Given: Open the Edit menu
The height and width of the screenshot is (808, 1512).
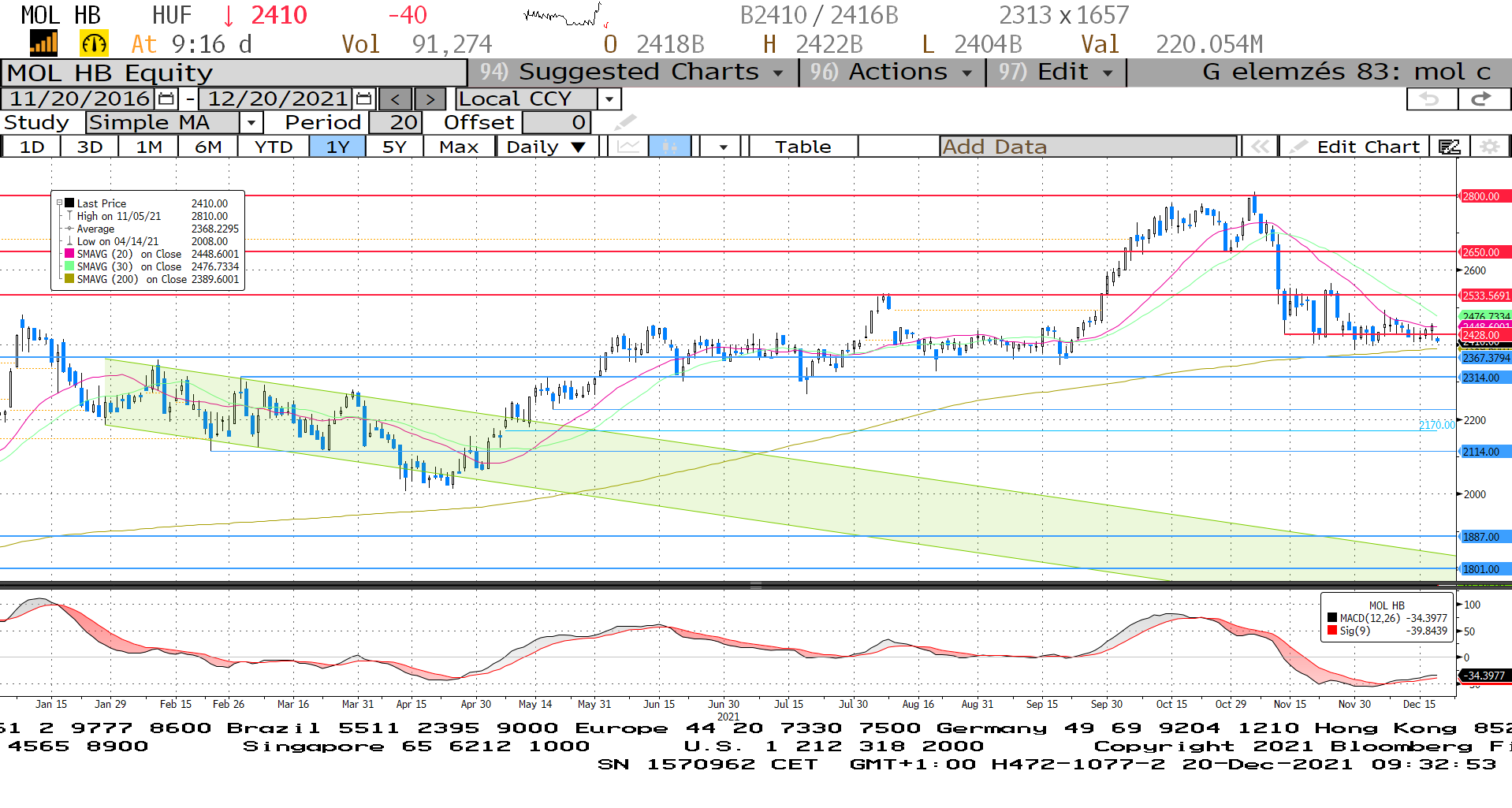Looking at the screenshot, I should point(1056,72).
